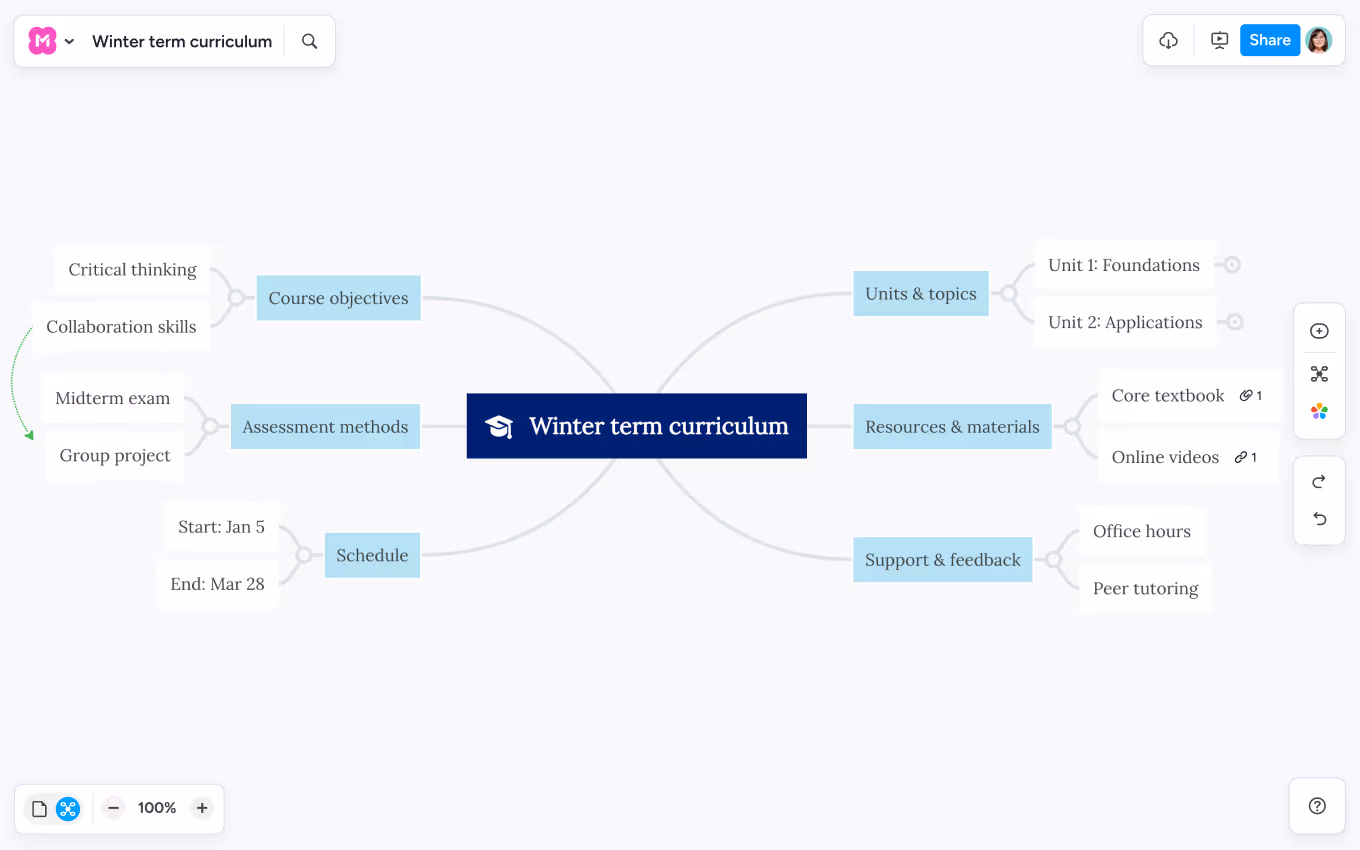The image size is (1360, 850).
Task: Open the help question mark icon
Action: click(1317, 806)
